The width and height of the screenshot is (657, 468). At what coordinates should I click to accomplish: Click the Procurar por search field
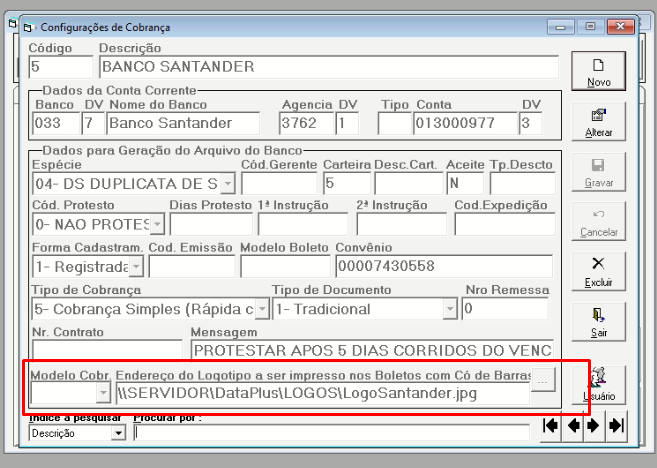point(332,433)
